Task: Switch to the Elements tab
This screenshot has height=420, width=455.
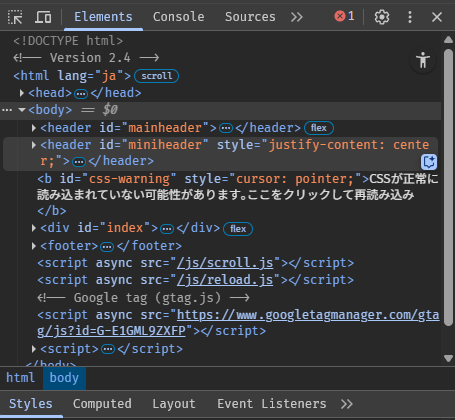Action: [103, 17]
